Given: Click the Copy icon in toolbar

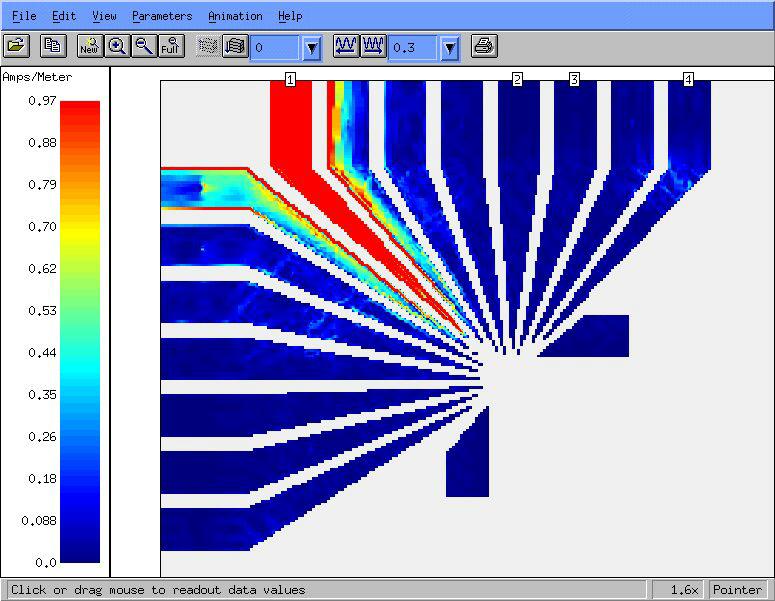Looking at the screenshot, I should pyautogui.click(x=52, y=46).
